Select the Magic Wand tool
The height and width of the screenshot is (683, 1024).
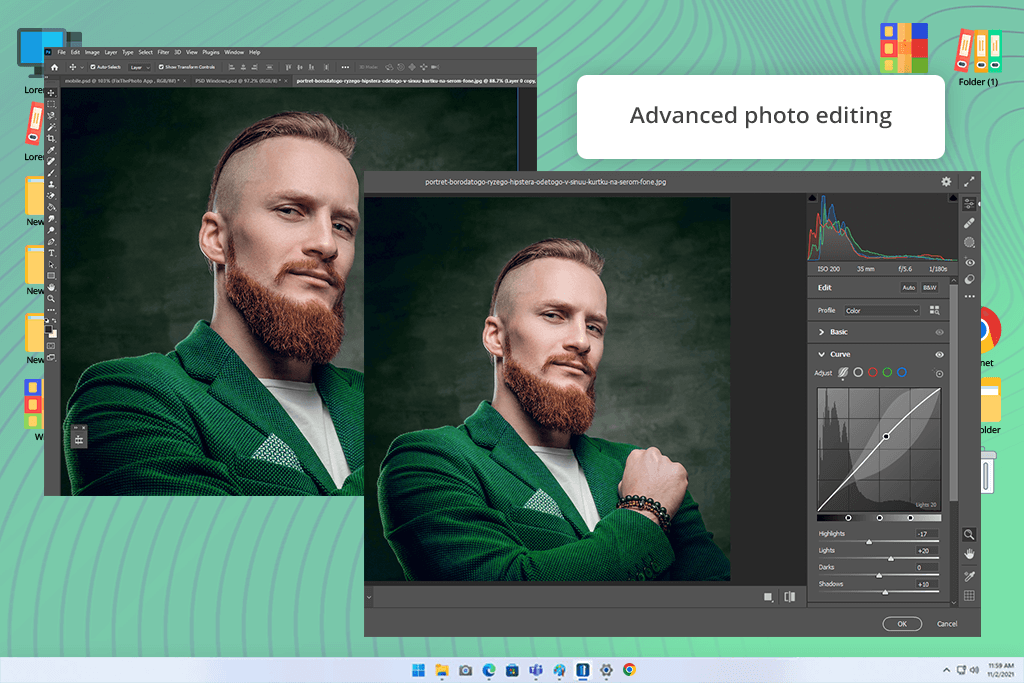click(x=51, y=127)
